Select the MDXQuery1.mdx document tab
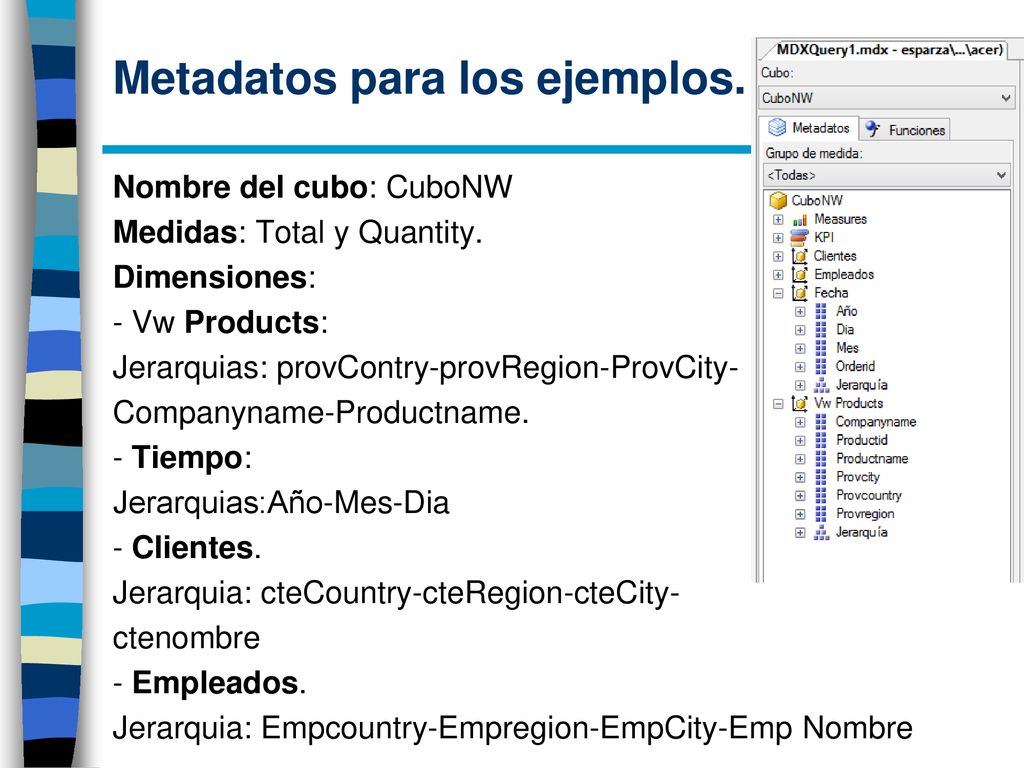Image resolution: width=1024 pixels, height=768 pixels. [889, 50]
